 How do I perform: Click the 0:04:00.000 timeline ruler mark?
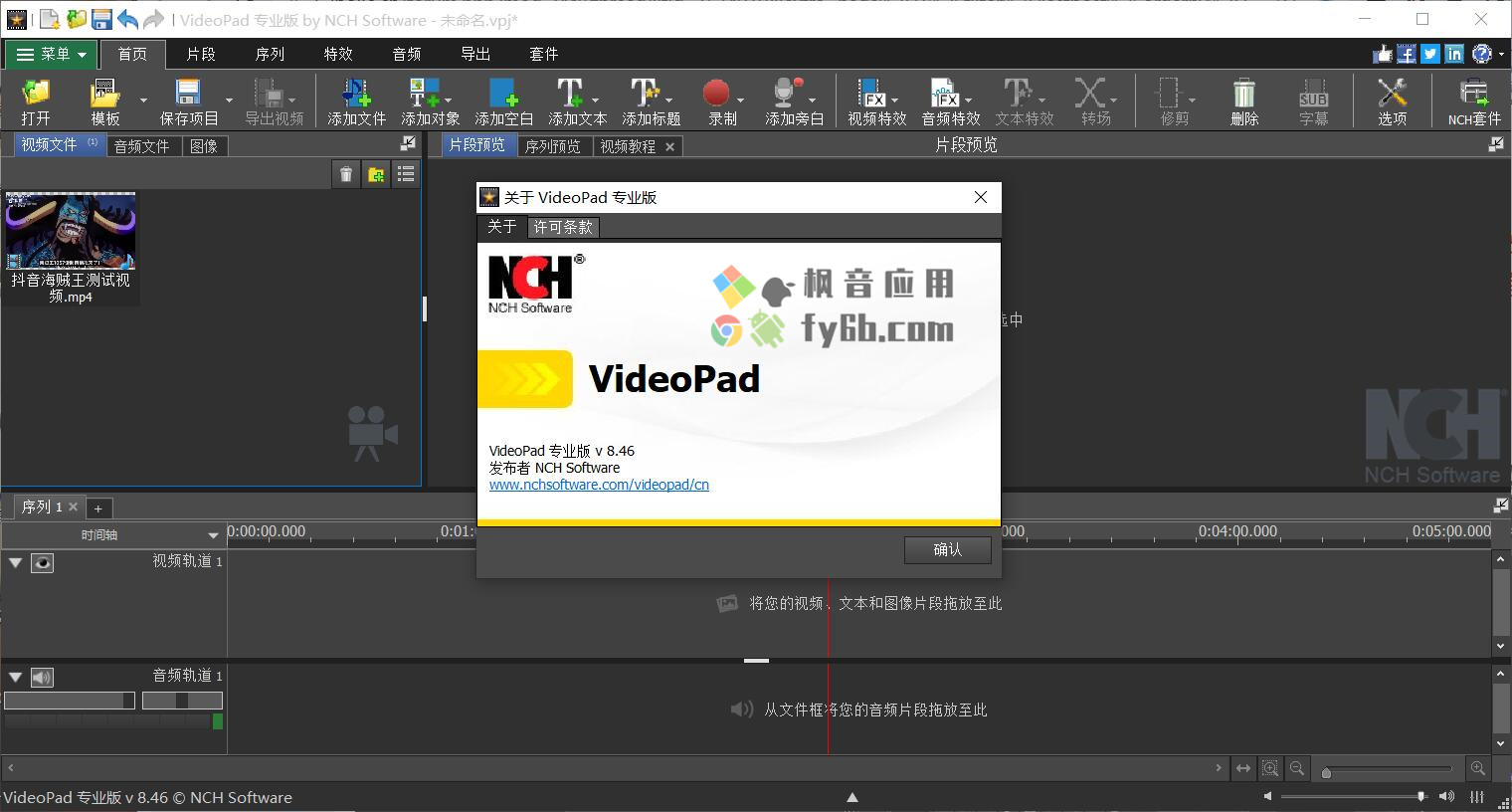tap(1237, 532)
